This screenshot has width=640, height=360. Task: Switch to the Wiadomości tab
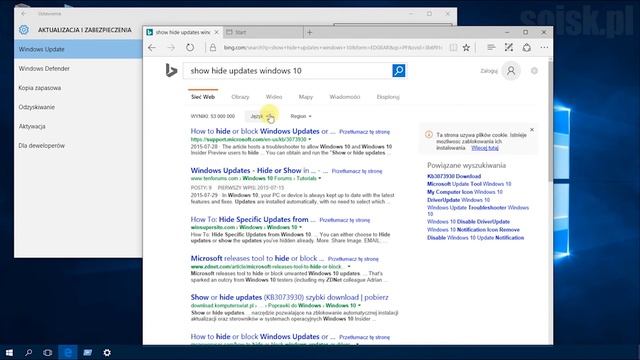click(x=344, y=97)
